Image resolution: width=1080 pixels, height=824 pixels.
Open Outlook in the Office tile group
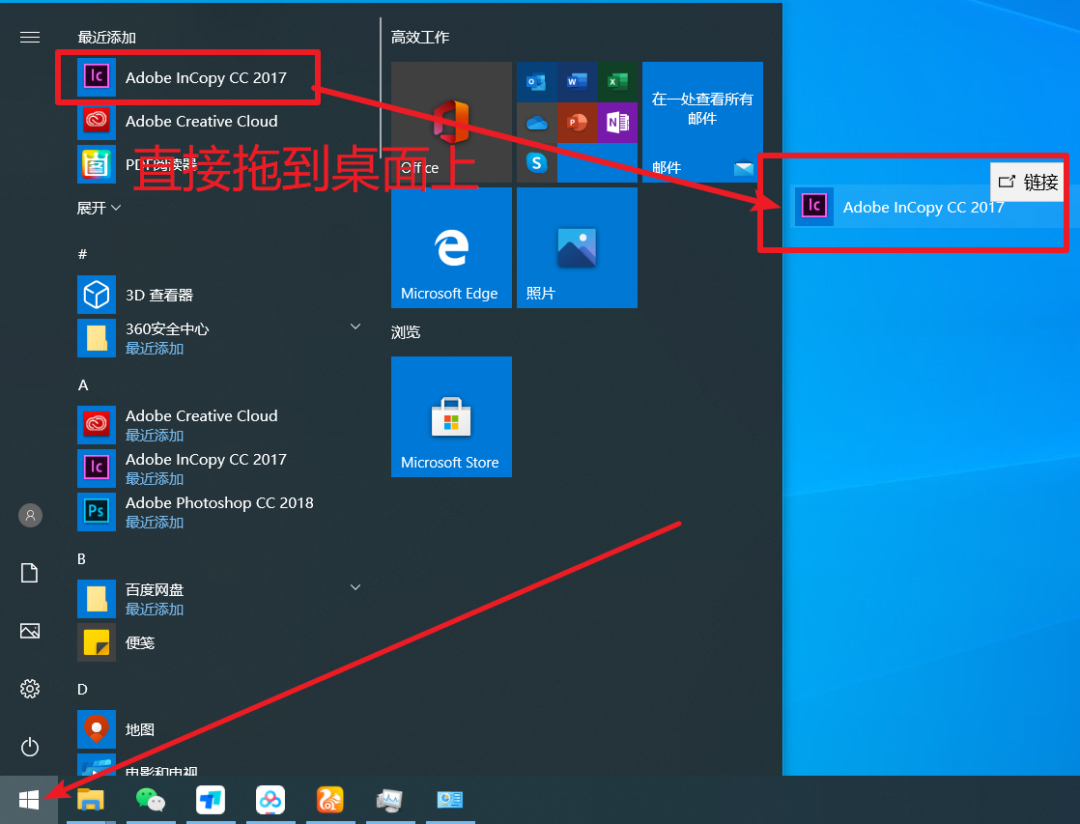pos(537,82)
